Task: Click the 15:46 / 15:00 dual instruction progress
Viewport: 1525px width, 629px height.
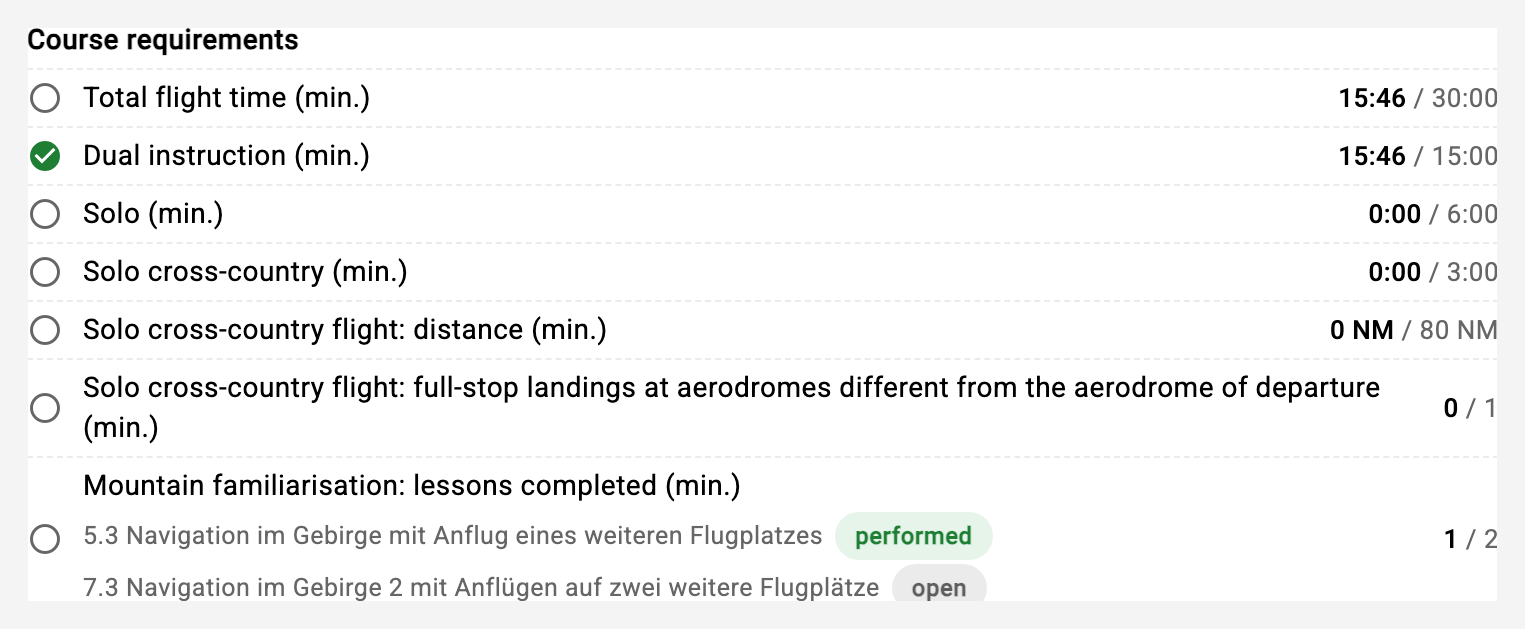Action: pos(1418,156)
